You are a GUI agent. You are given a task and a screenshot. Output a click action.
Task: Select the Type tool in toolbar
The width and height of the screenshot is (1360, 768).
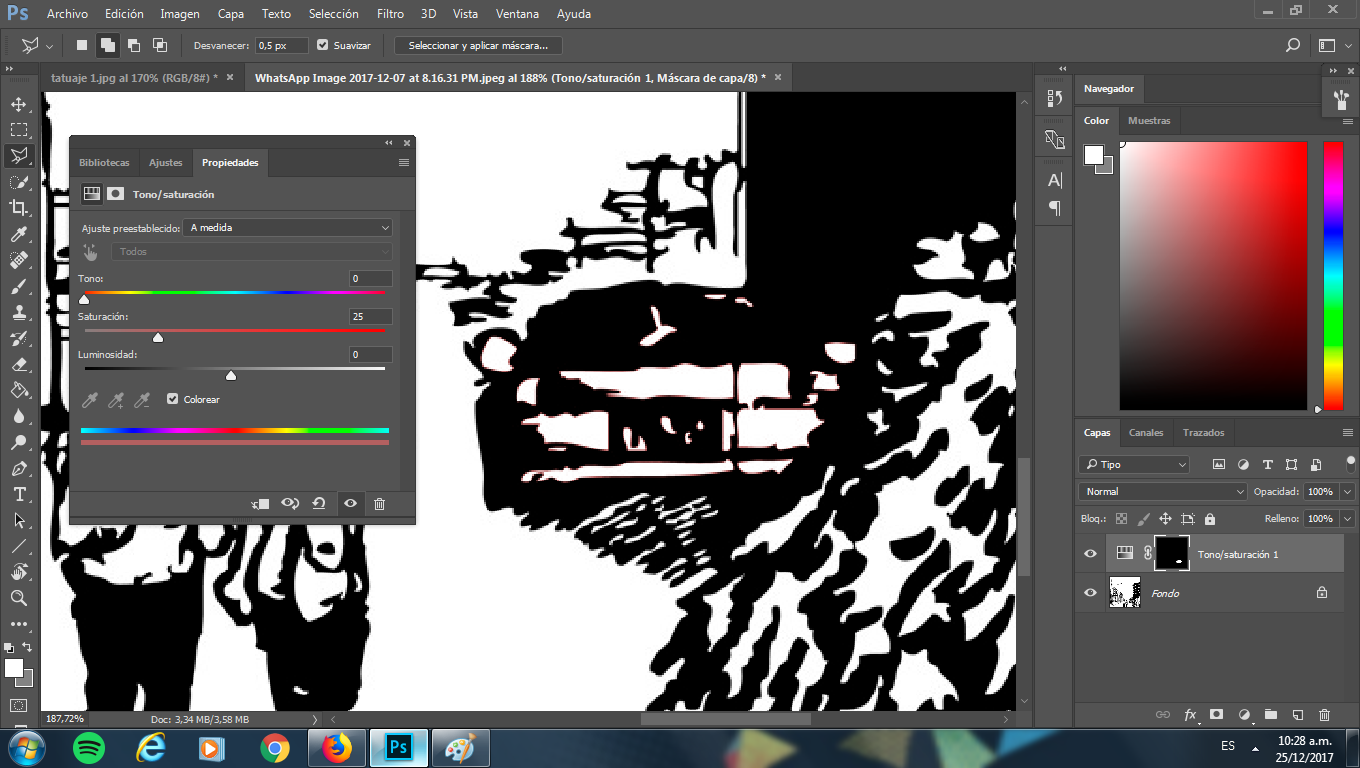(x=18, y=494)
